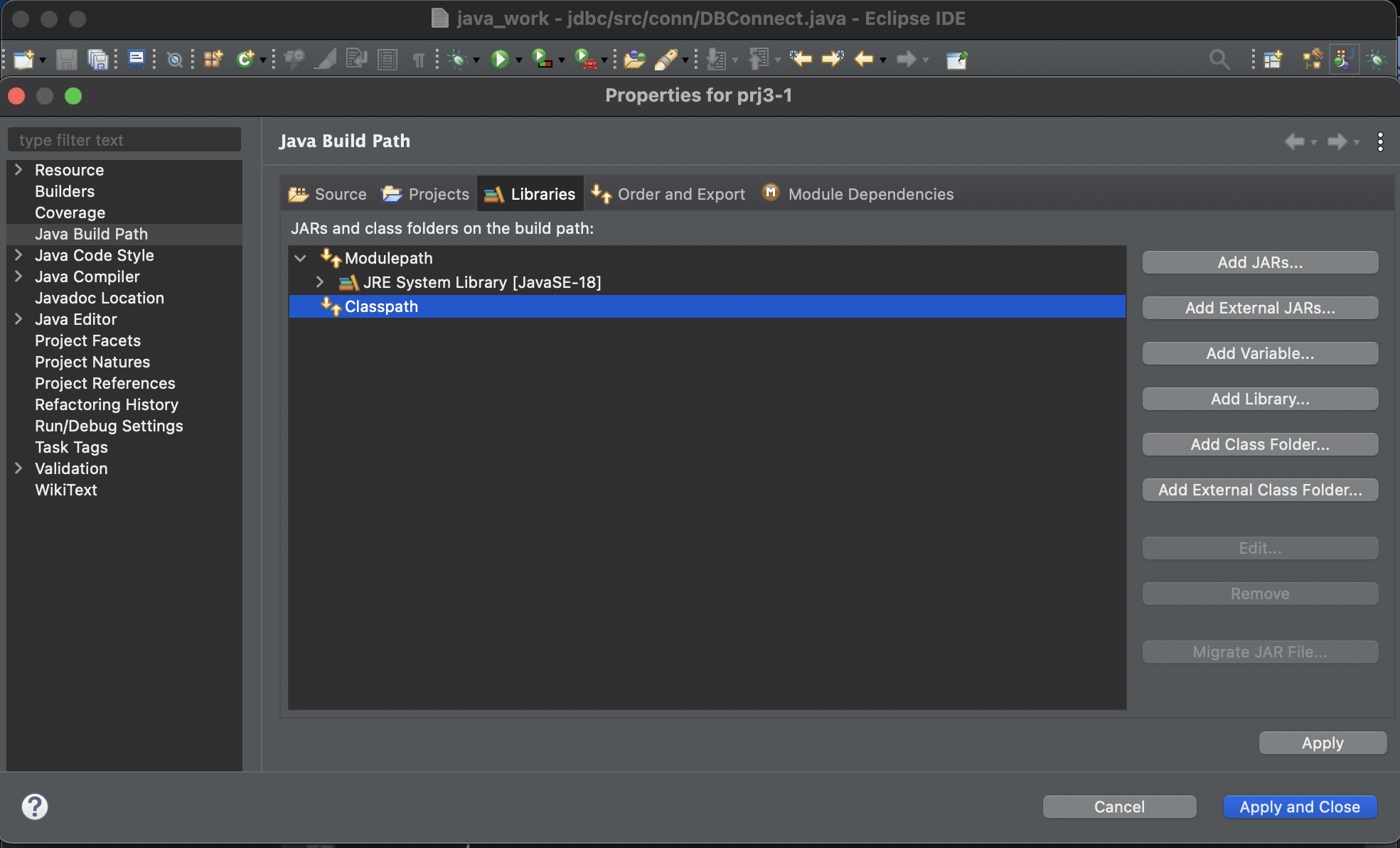Click the New Java Class icon
Viewport: 1400px width, 848px height.
[245, 60]
